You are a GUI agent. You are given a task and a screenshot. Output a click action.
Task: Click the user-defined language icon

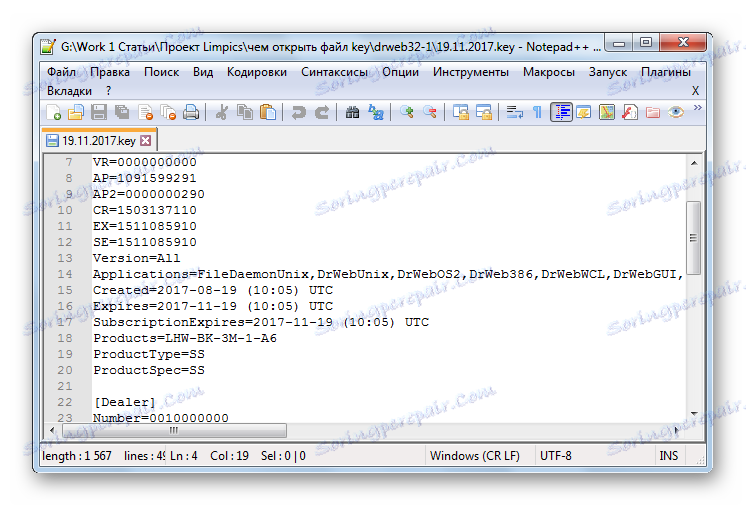point(584,113)
